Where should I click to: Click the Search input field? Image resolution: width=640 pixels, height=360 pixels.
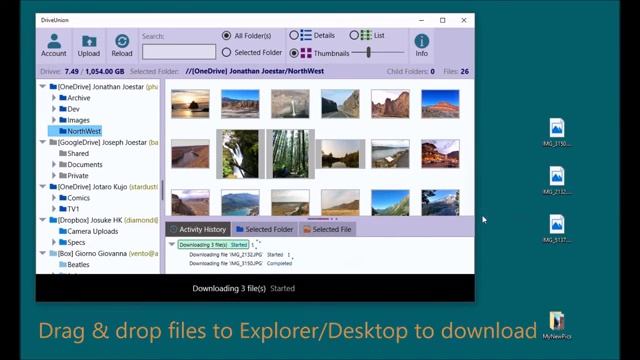(179, 52)
